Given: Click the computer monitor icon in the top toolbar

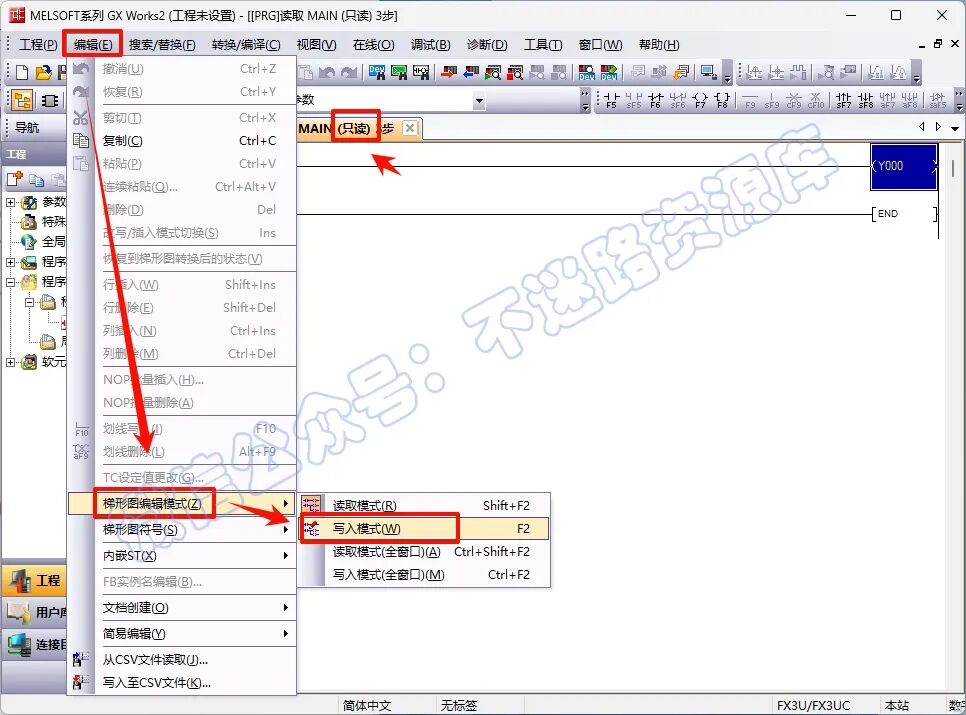Looking at the screenshot, I should point(708,73).
